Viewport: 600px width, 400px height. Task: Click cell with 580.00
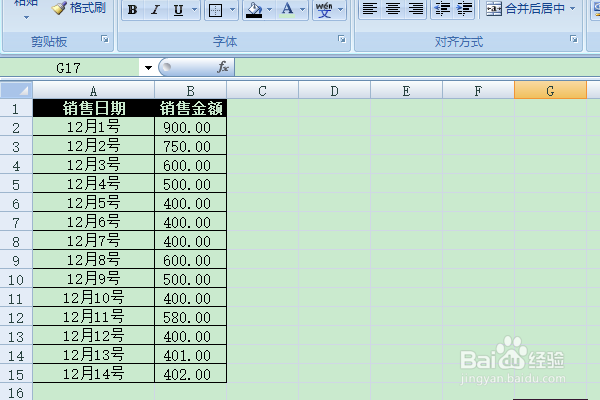[191, 317]
